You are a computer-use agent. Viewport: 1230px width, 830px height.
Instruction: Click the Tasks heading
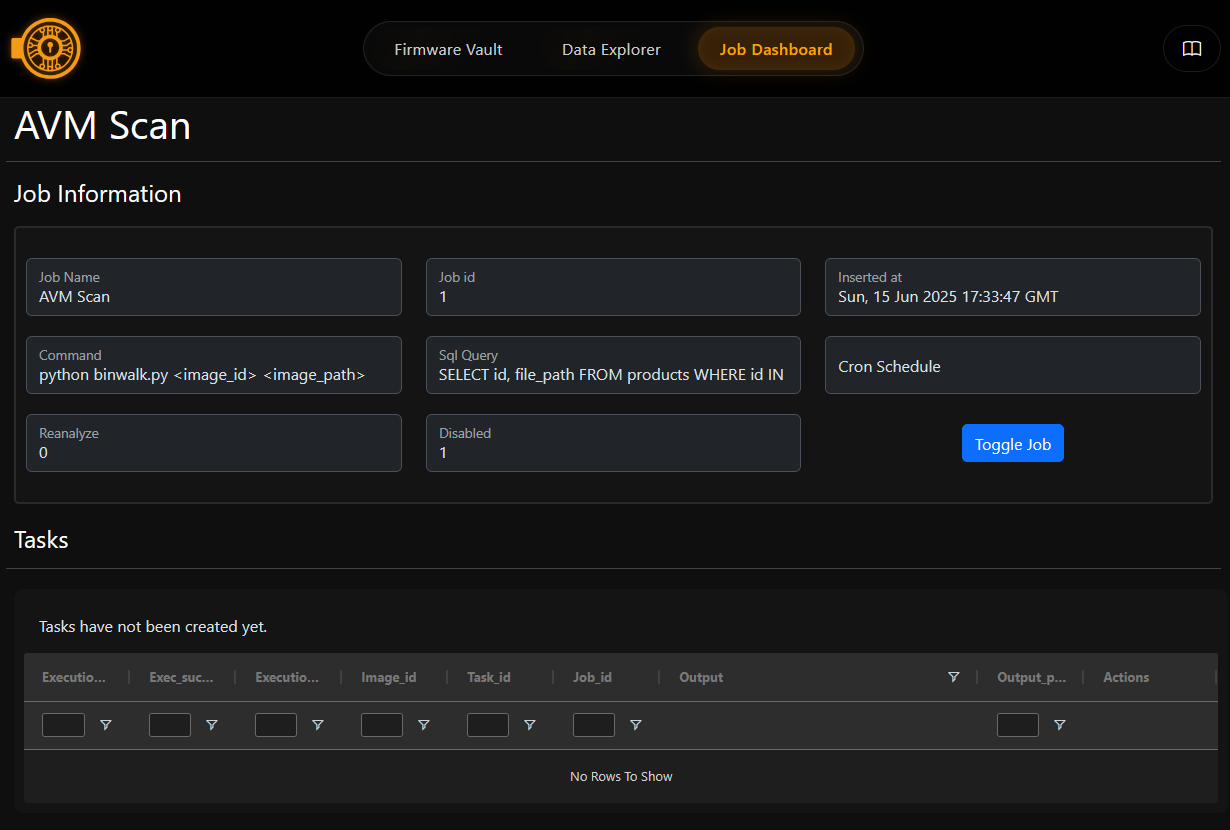tap(41, 540)
